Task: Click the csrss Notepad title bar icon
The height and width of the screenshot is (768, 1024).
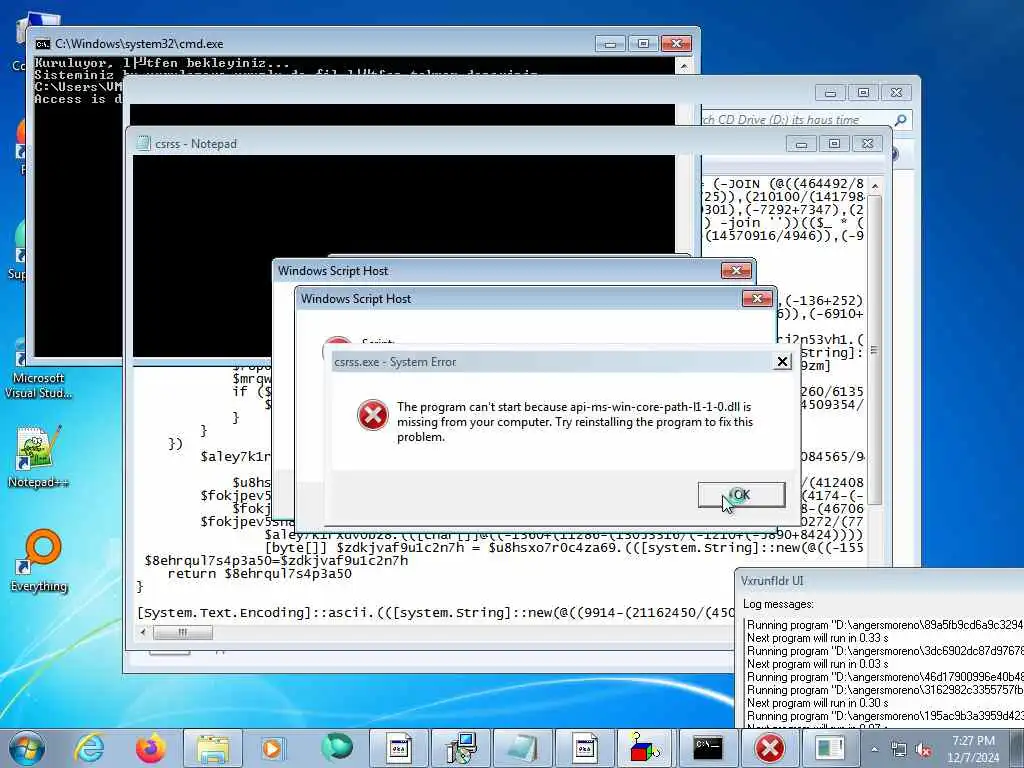Action: [x=142, y=144]
